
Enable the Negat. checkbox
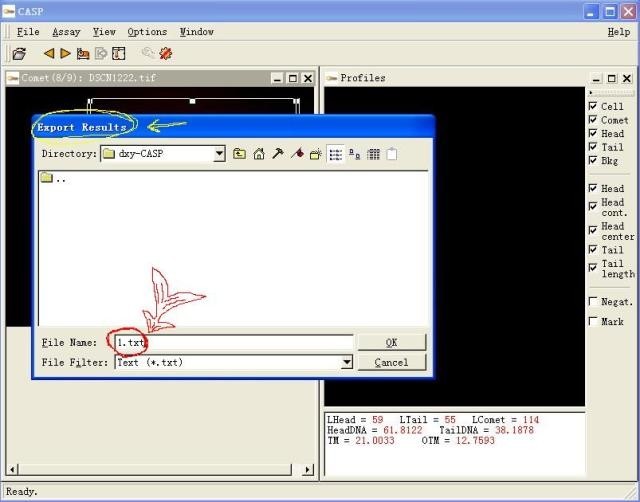pyautogui.click(x=593, y=302)
